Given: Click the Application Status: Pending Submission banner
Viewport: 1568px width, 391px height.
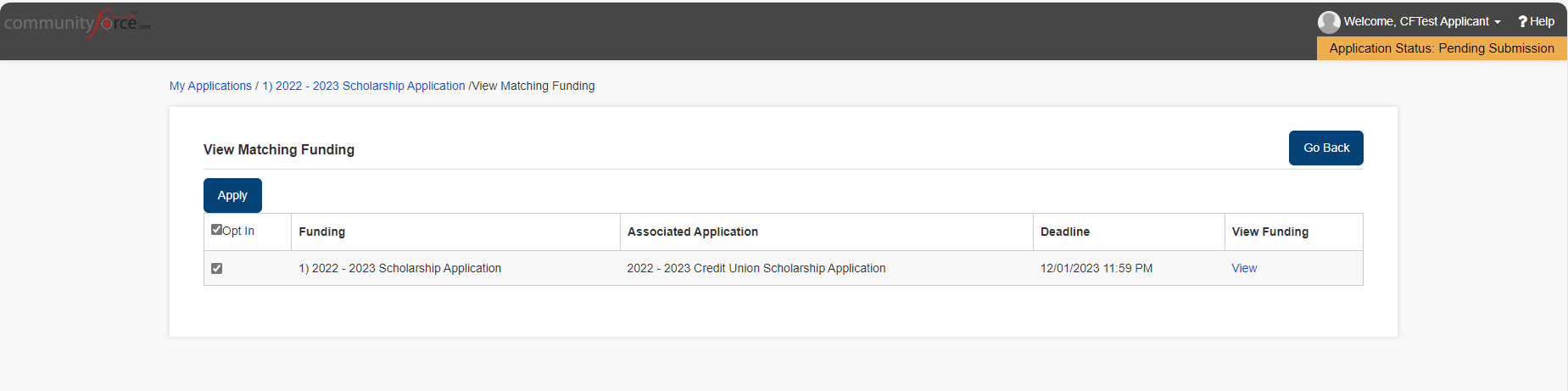Looking at the screenshot, I should click(1442, 48).
